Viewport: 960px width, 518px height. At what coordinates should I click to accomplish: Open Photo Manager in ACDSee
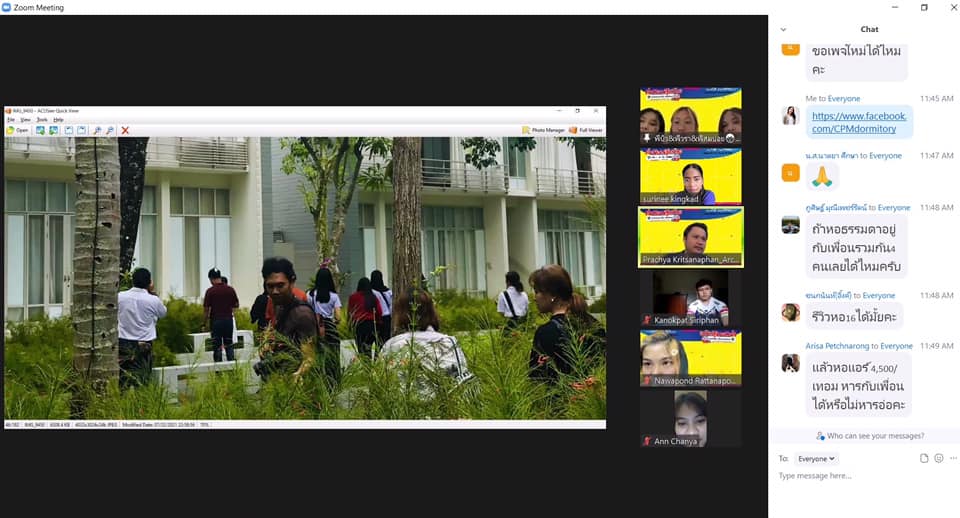543,130
